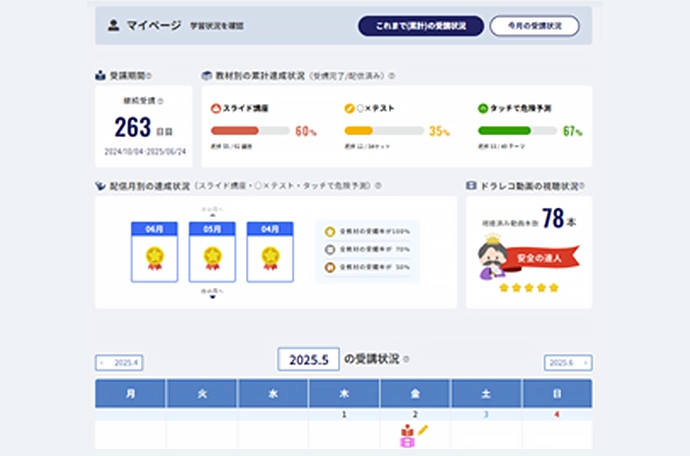Click calendar date 1
The image size is (690, 456).
click(x=344, y=415)
